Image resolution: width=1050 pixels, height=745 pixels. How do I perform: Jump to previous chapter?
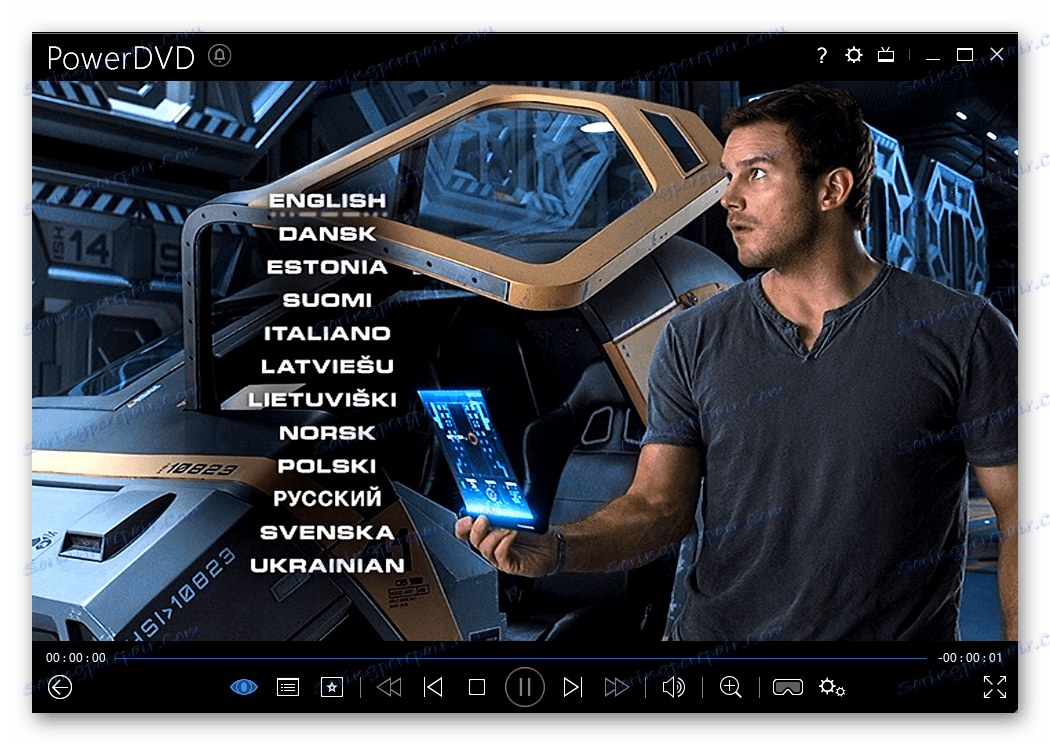[x=433, y=687]
